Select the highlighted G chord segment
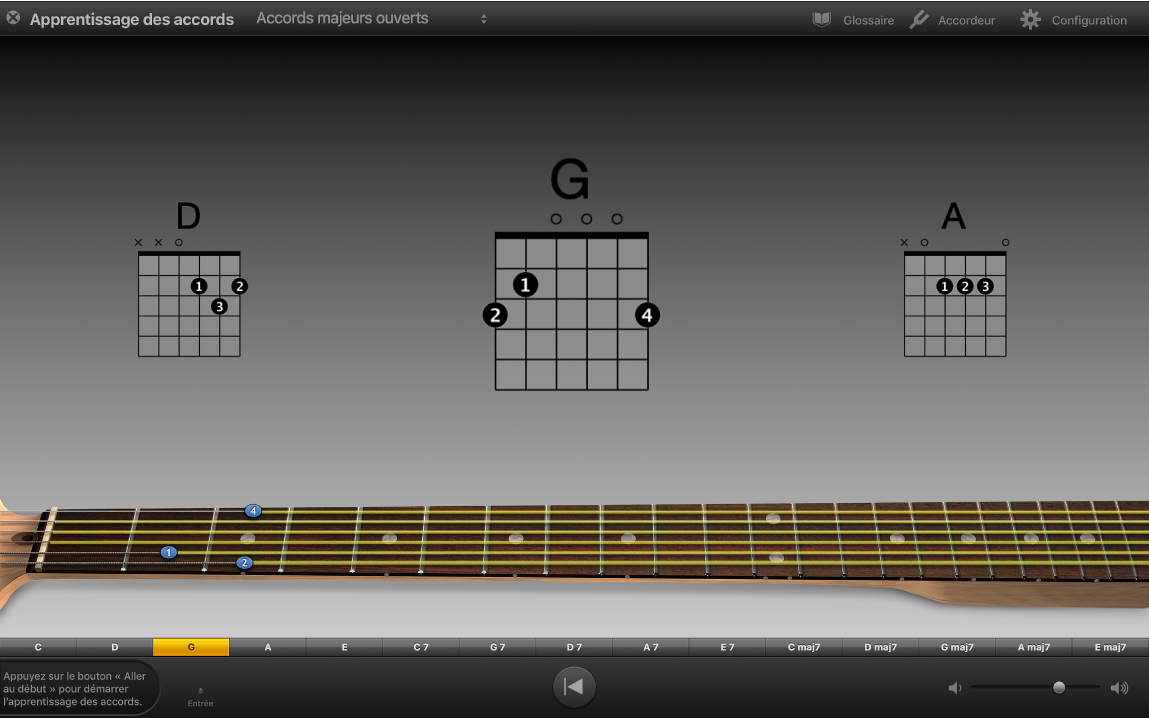 click(x=191, y=647)
